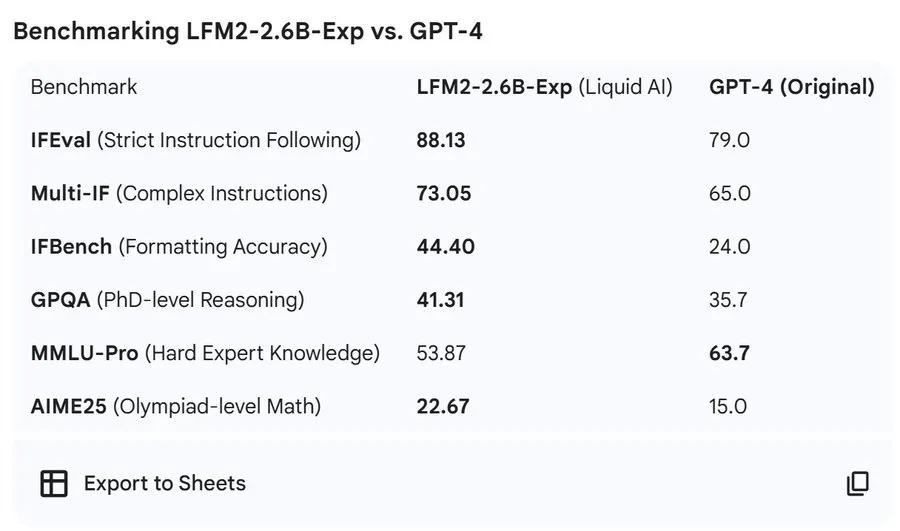Select the IFBench (Formatting Accuracy) row label
Viewport: 900px width, 531px height.
[x=179, y=247]
